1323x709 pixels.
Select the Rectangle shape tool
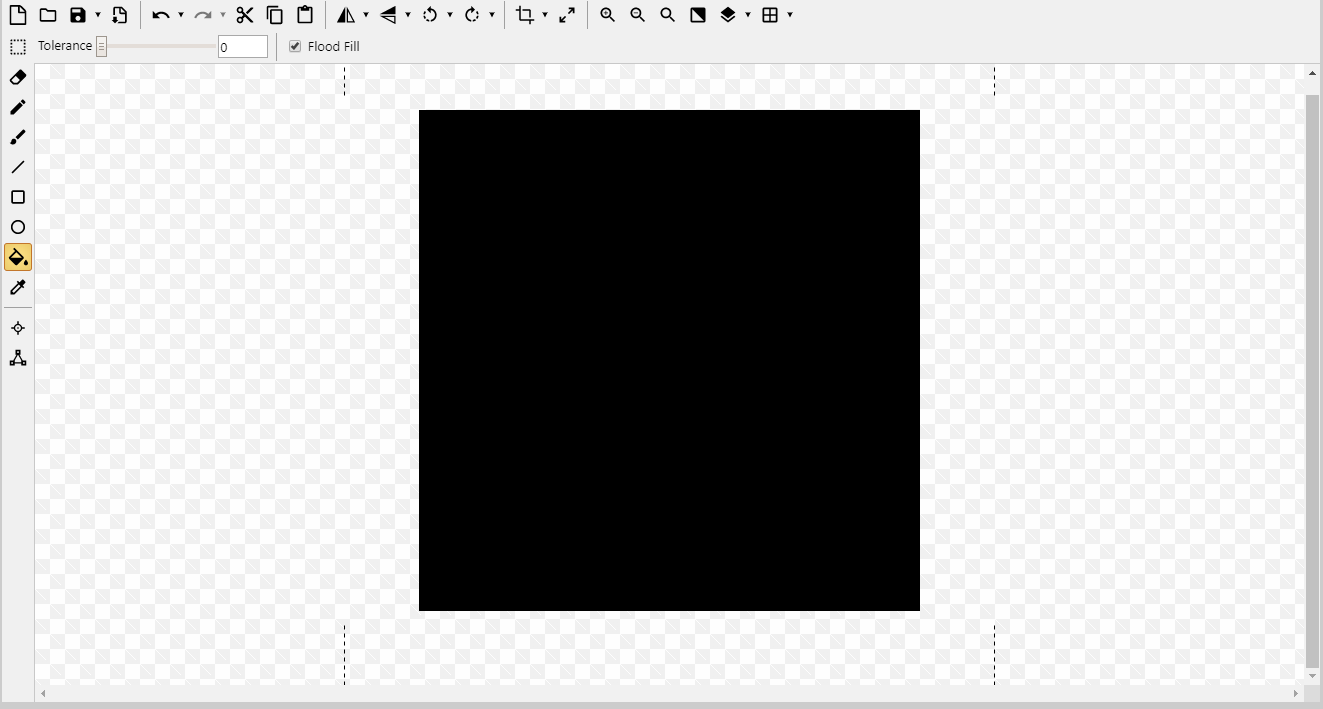coord(18,197)
